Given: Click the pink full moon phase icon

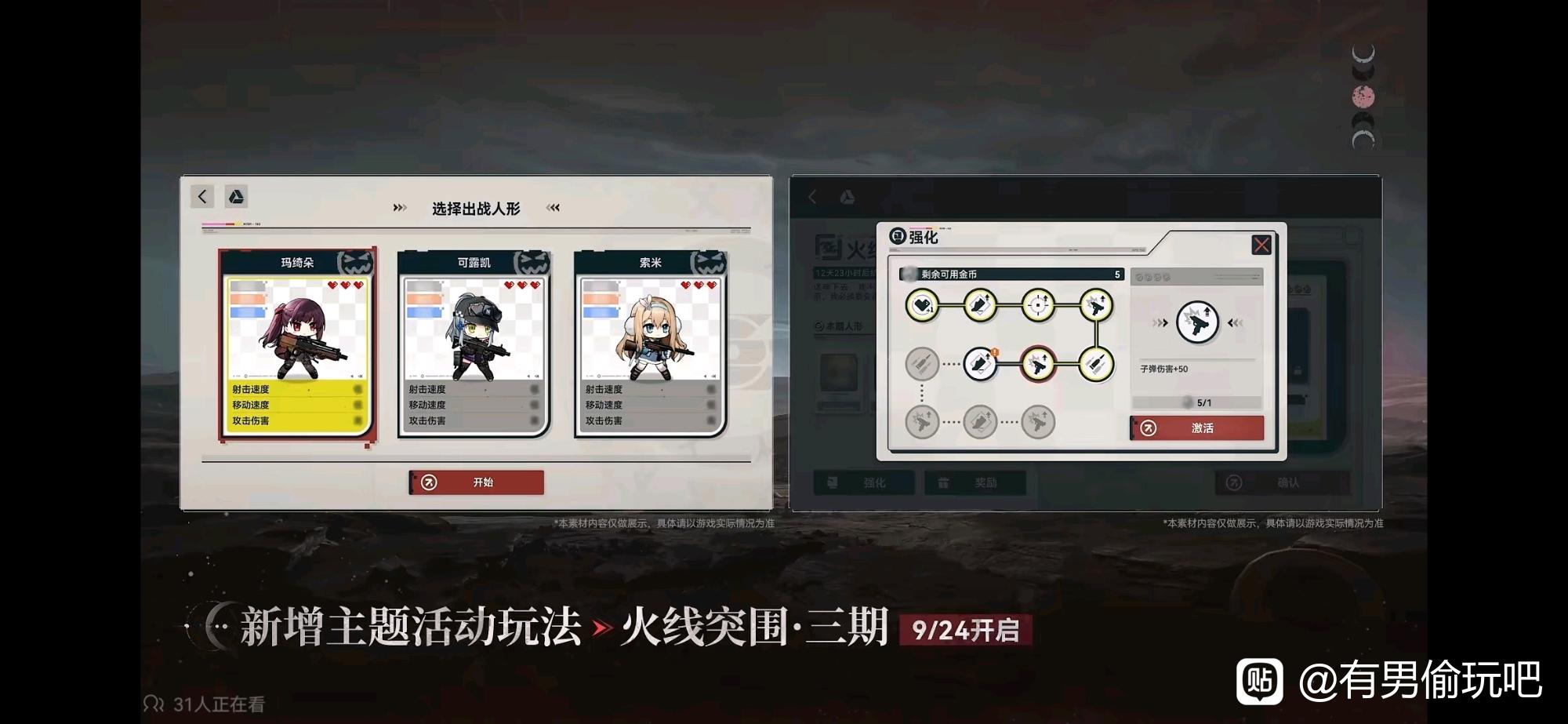Looking at the screenshot, I should (x=1363, y=96).
